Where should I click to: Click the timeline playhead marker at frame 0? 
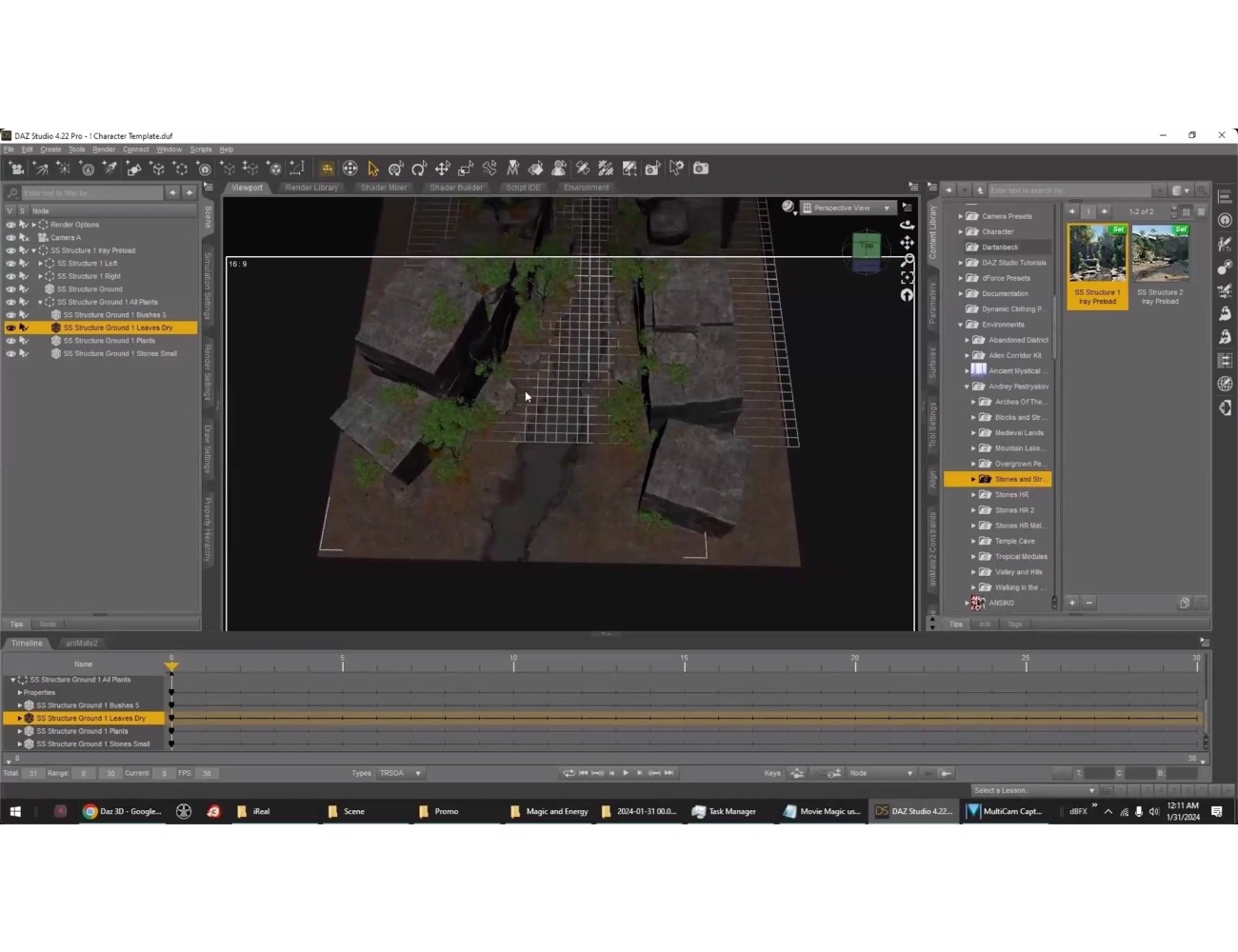(171, 666)
